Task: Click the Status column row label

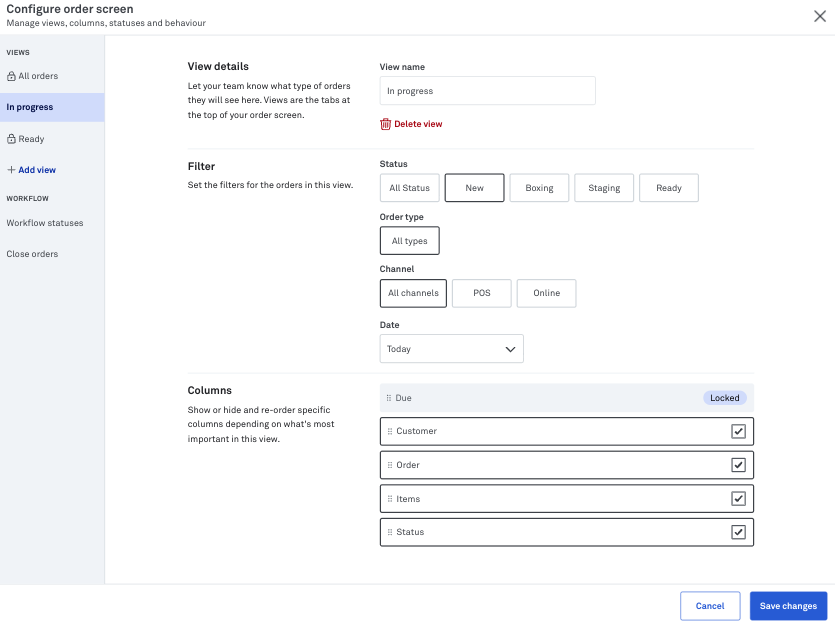Action: point(410,532)
